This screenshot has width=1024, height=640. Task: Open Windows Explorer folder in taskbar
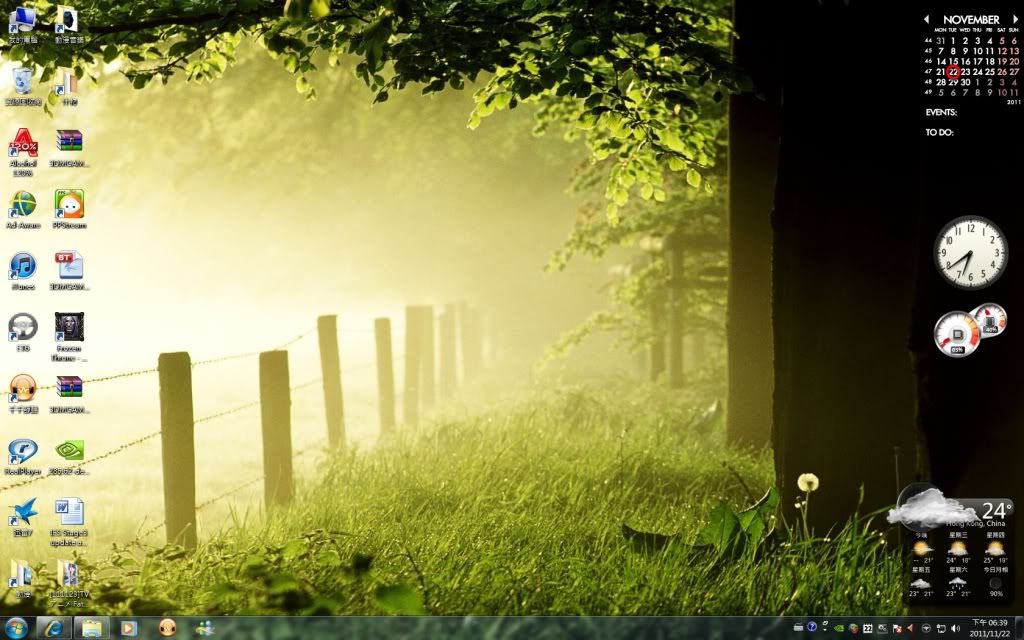click(x=90, y=628)
